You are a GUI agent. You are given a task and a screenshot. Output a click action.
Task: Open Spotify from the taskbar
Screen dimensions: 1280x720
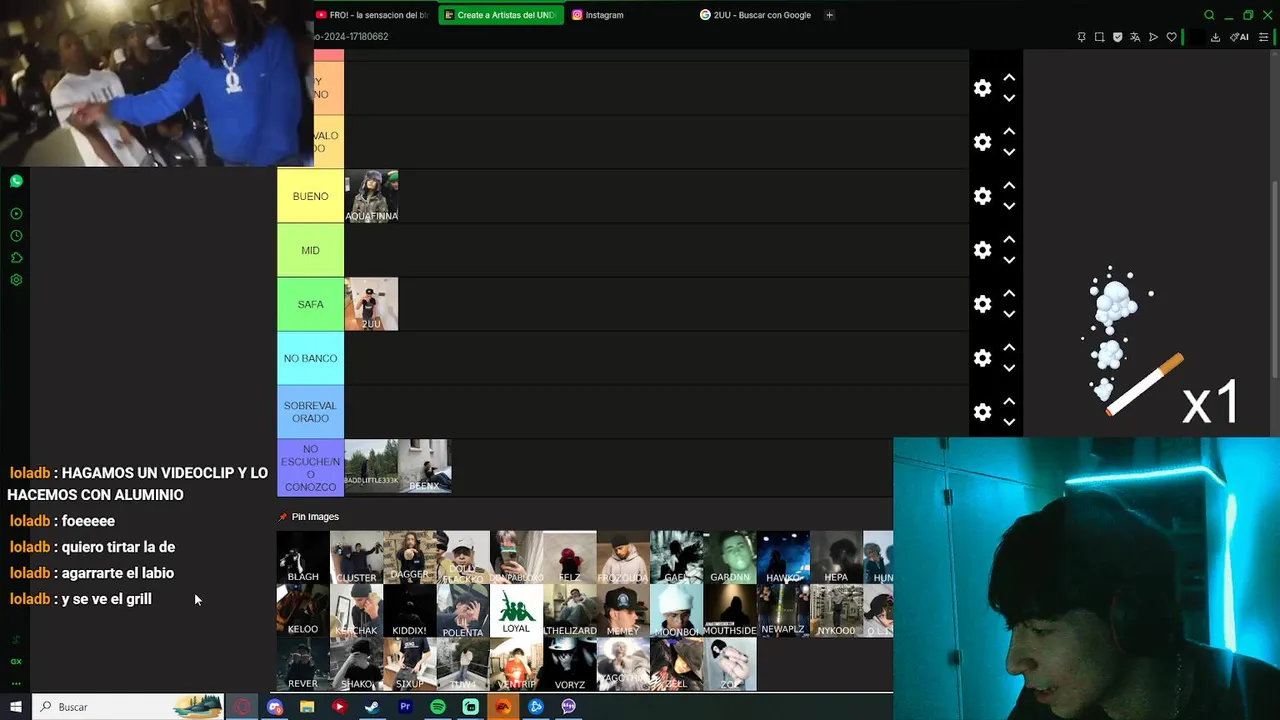pos(438,707)
